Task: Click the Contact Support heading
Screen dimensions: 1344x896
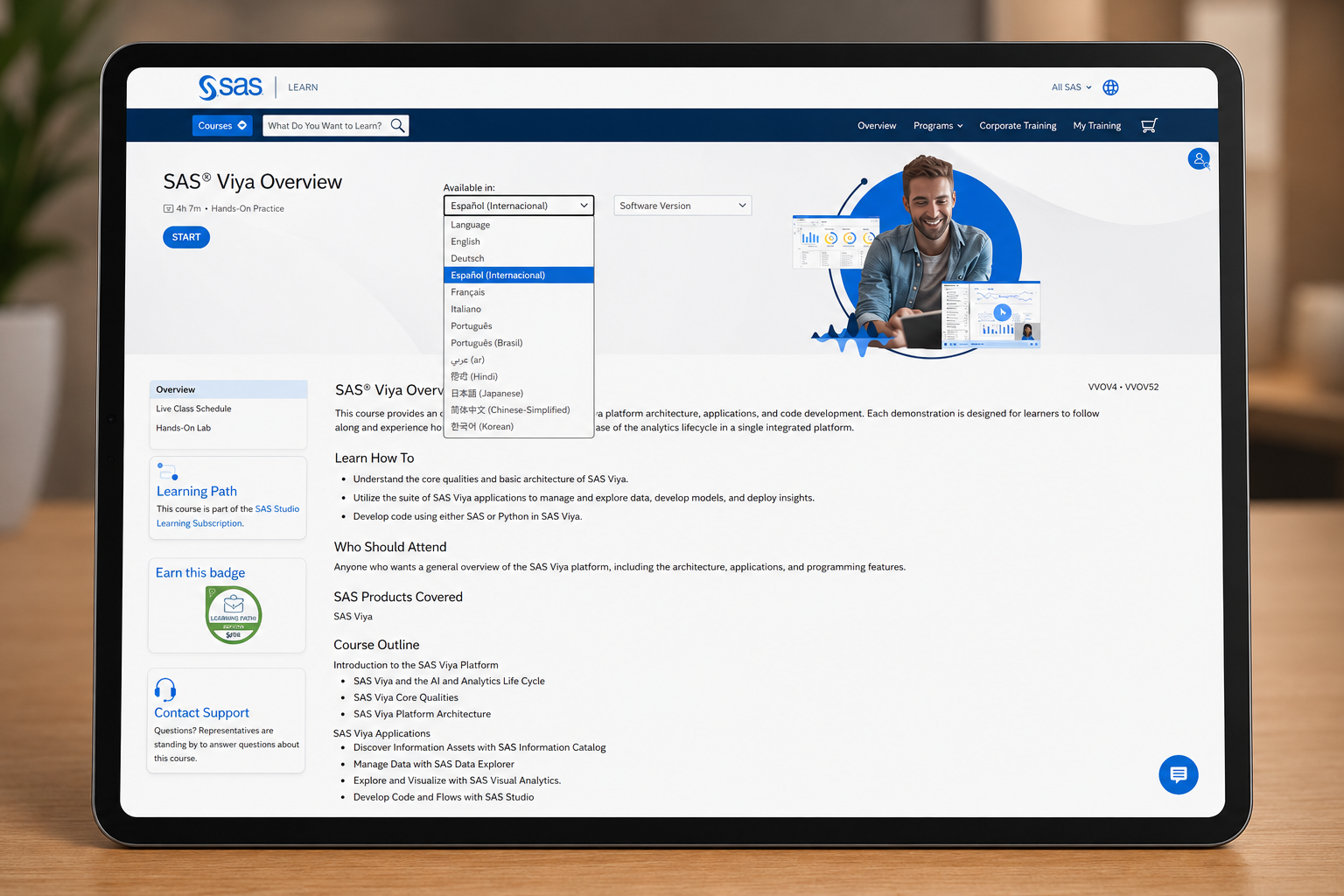Action: tap(201, 713)
